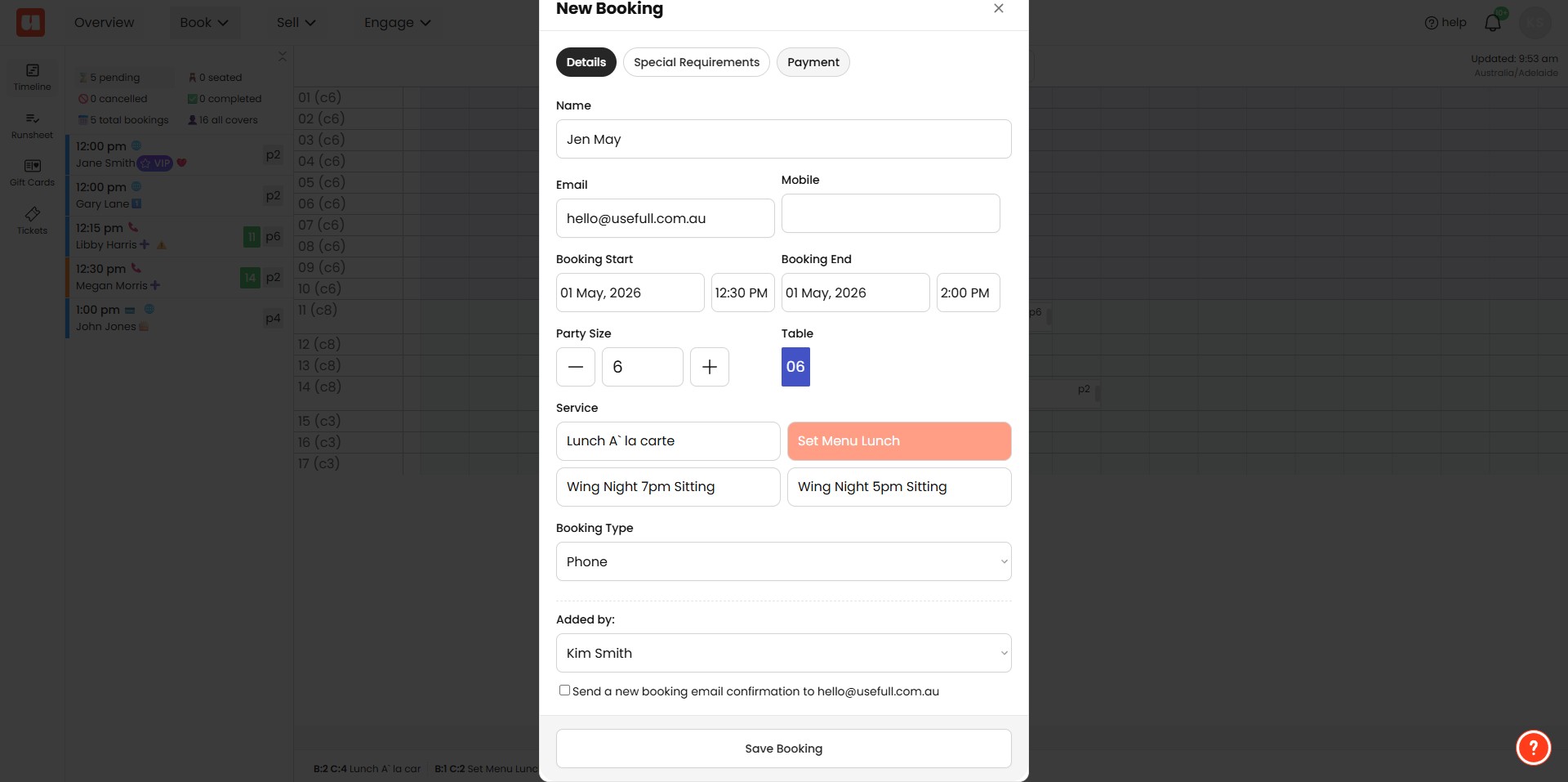This screenshot has width=1568, height=782.
Task: Click the 0 cancelled status filter
Action: click(113, 99)
